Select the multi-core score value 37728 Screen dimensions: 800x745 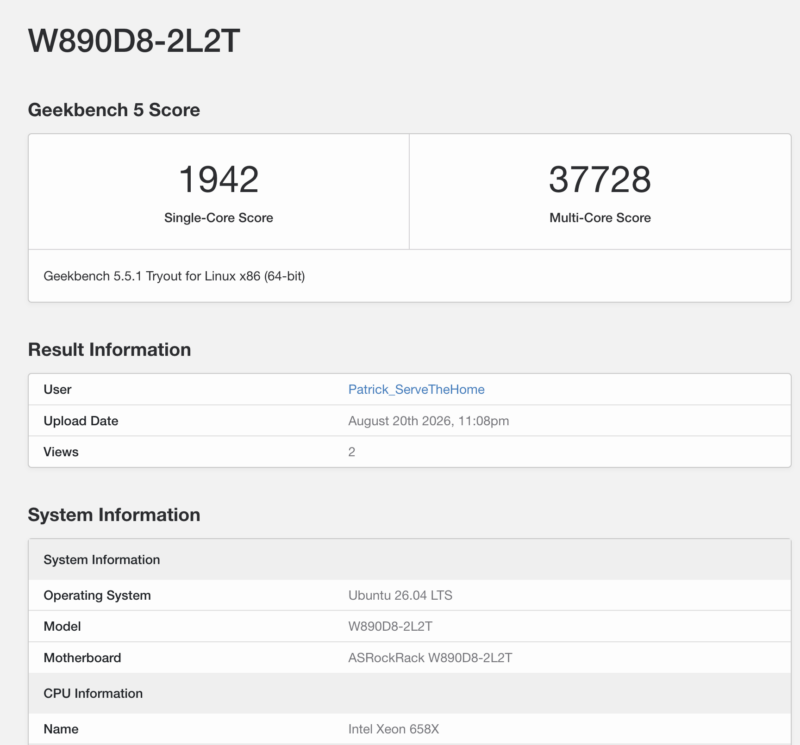click(600, 179)
